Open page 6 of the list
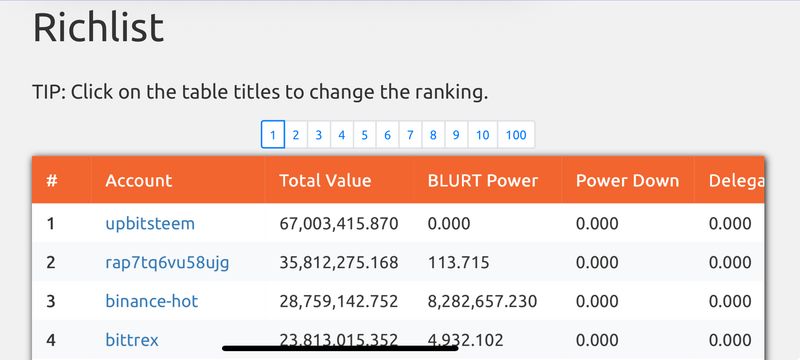This screenshot has height=360, width=800. 388,135
